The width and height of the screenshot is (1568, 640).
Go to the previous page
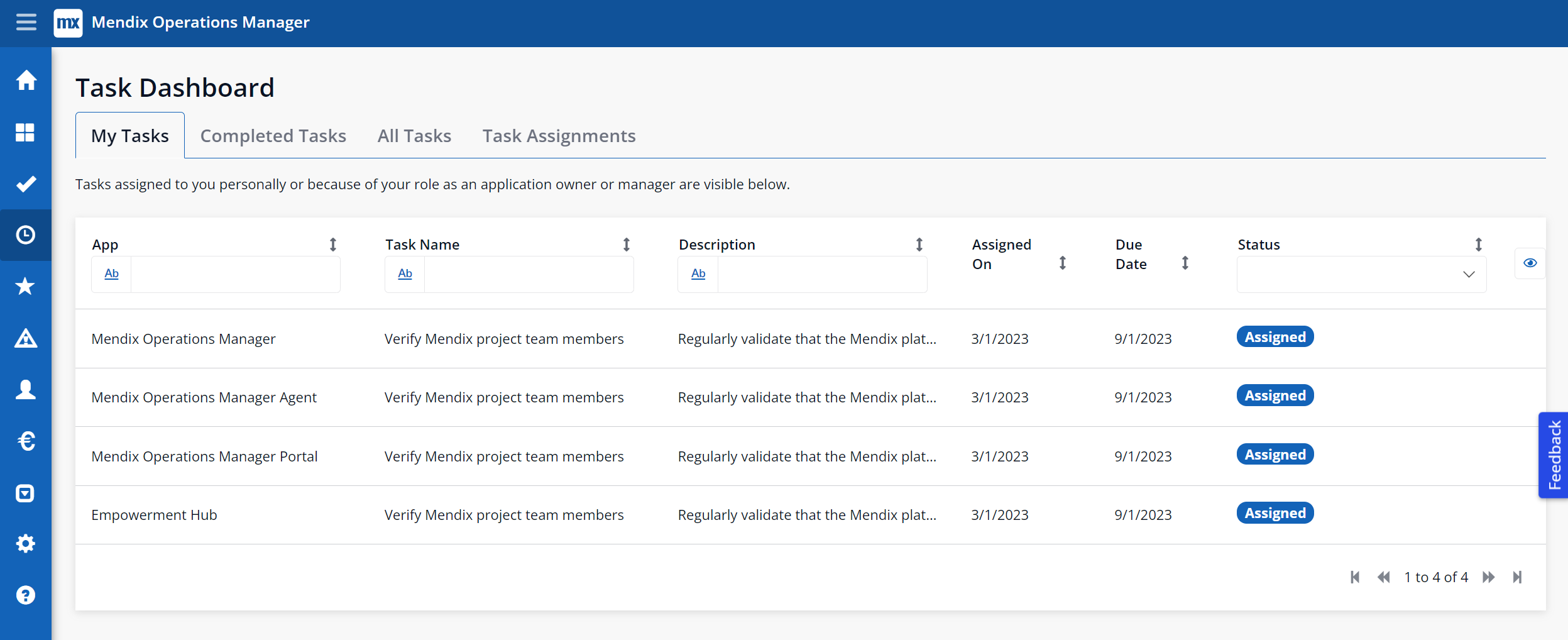[x=1384, y=577]
